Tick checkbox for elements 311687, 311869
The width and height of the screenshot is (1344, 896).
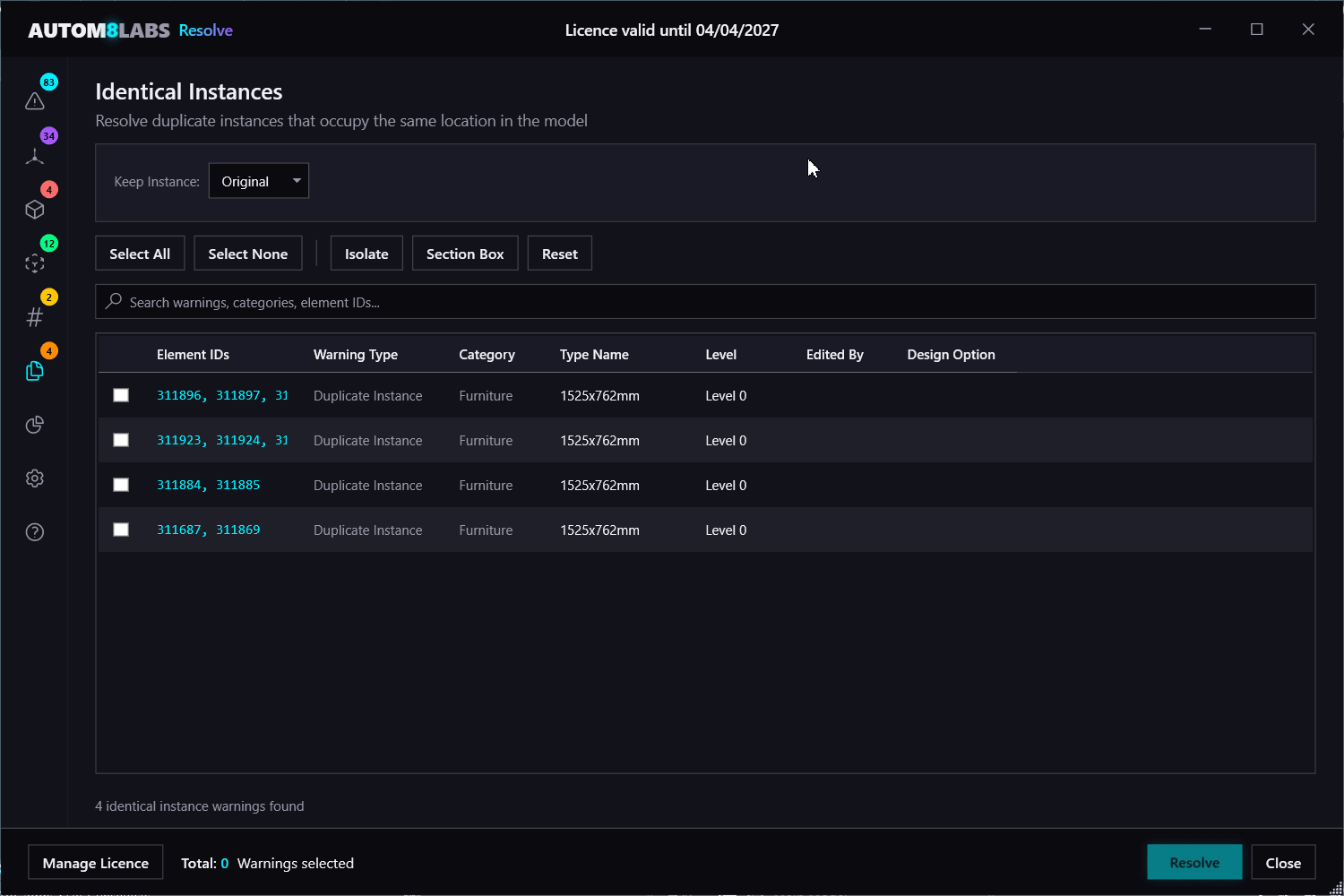(x=121, y=530)
